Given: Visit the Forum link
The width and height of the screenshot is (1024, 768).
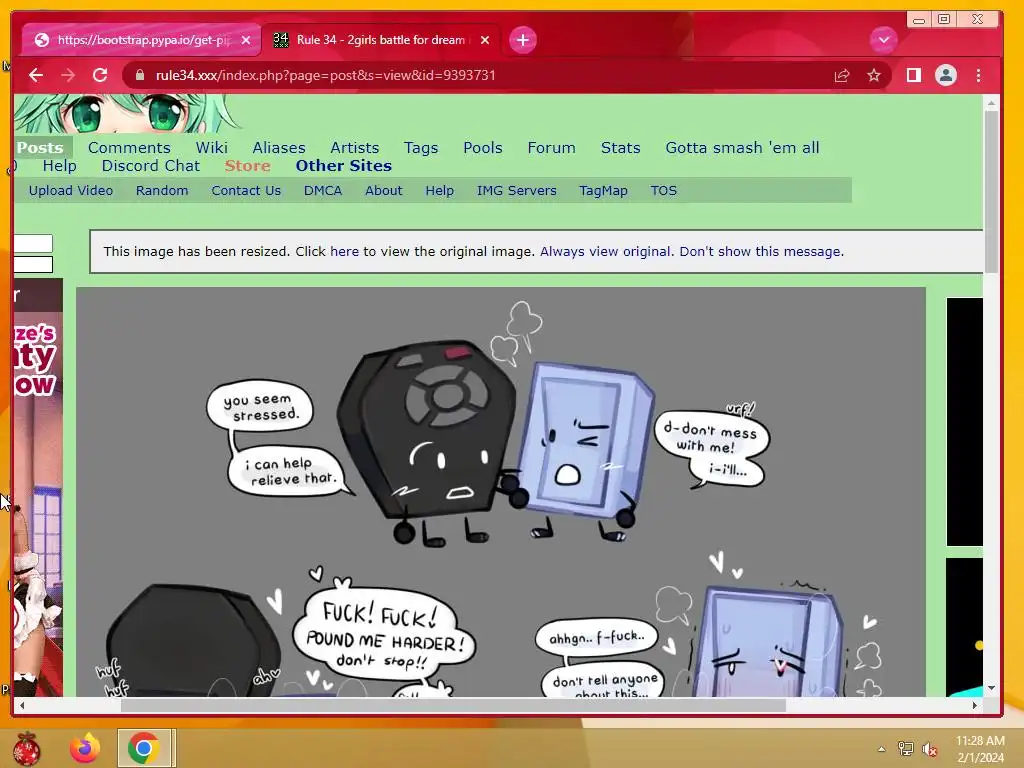Looking at the screenshot, I should (x=552, y=148).
